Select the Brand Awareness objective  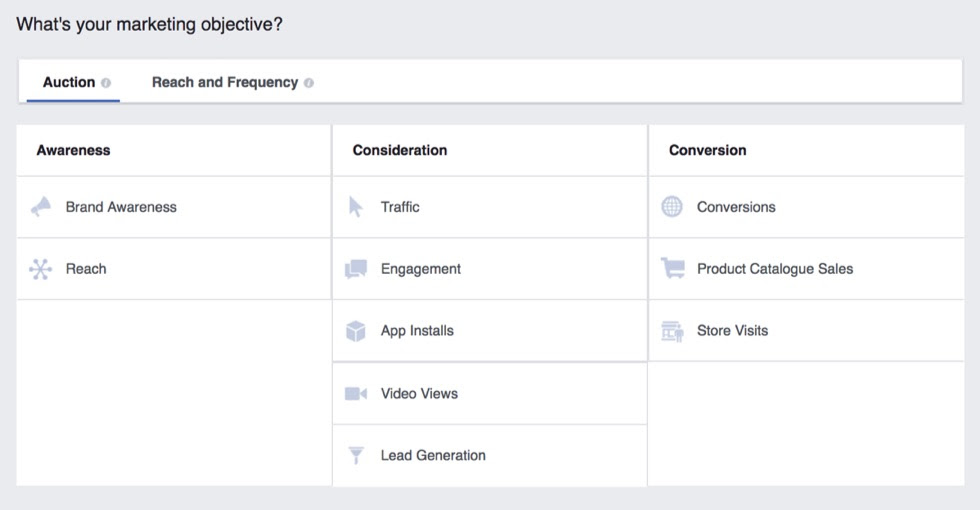[174, 207]
